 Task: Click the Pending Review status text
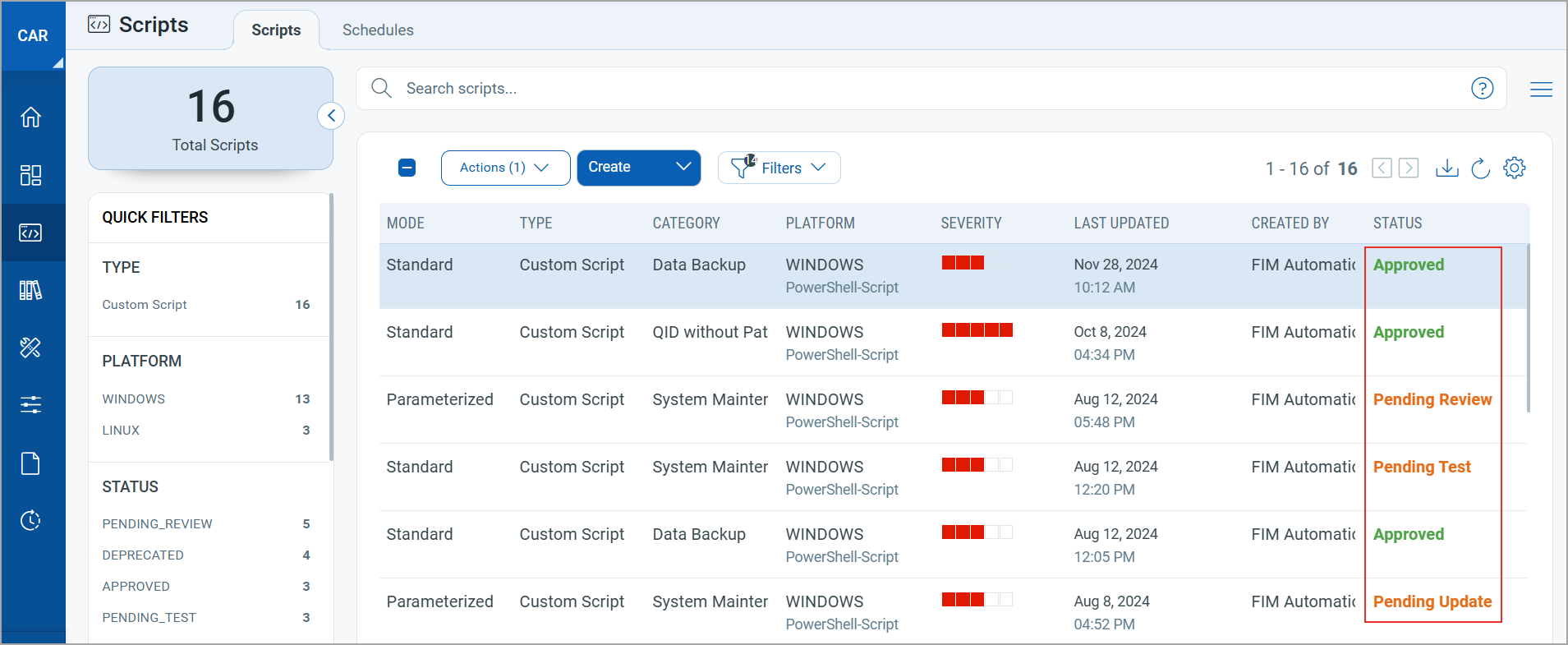(1432, 400)
